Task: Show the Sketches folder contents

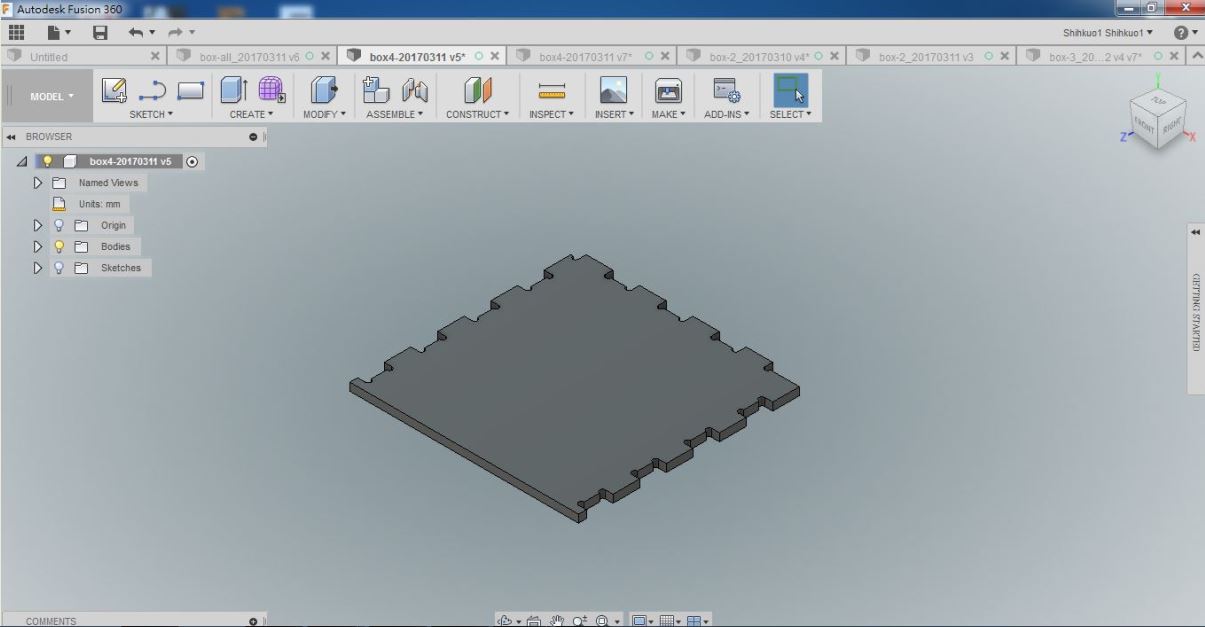Action: [x=37, y=267]
